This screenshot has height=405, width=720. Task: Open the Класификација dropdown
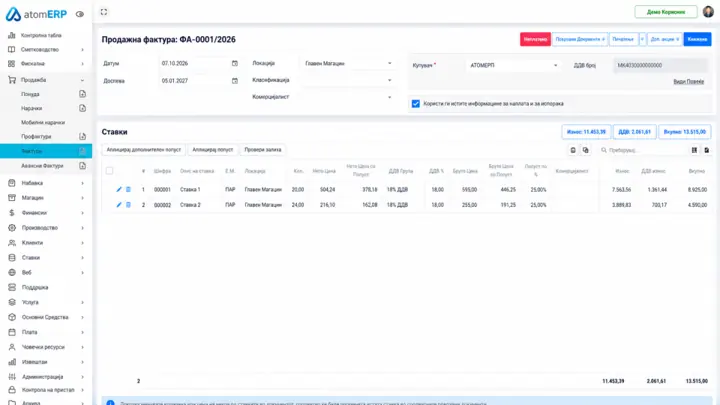point(349,80)
